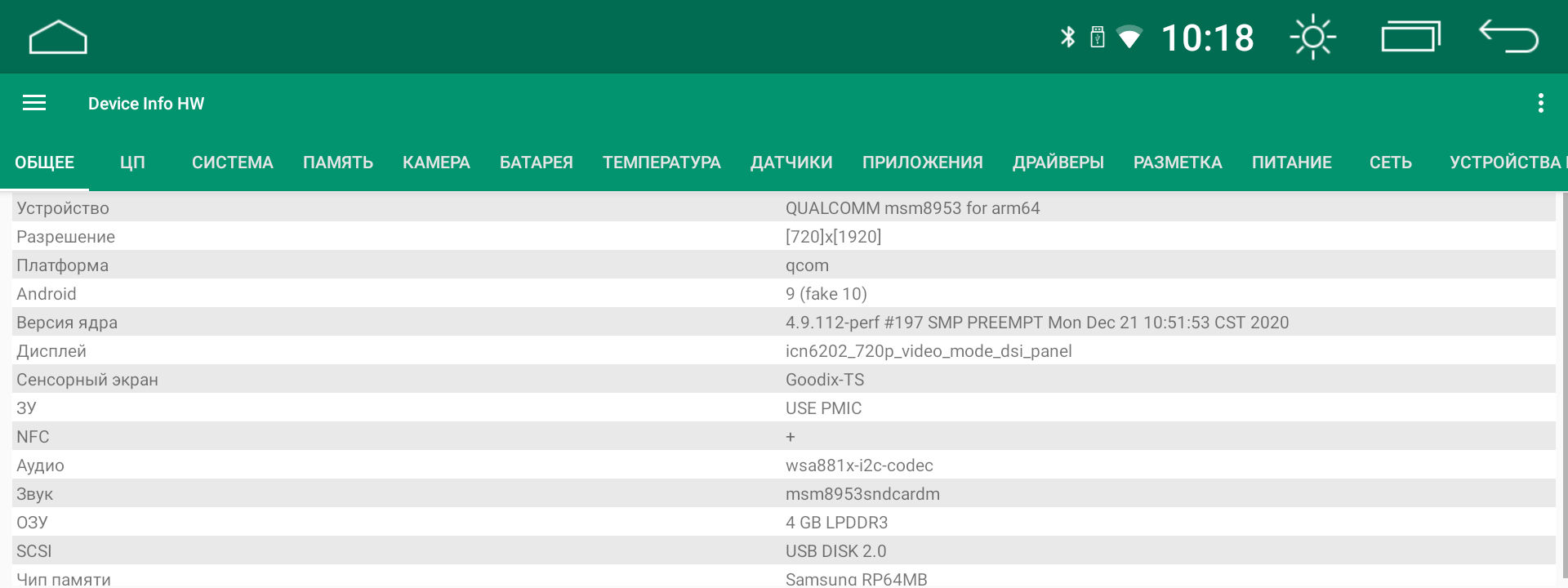Switch to the ПИТАНИЕ tab
Screen dimensions: 1568x588
(1292, 163)
